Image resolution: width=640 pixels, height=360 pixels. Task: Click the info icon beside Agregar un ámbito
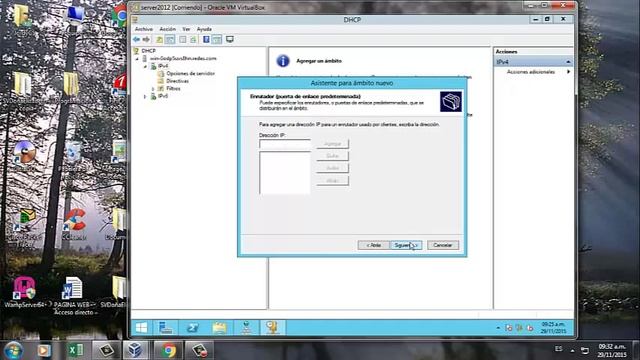tap(283, 61)
